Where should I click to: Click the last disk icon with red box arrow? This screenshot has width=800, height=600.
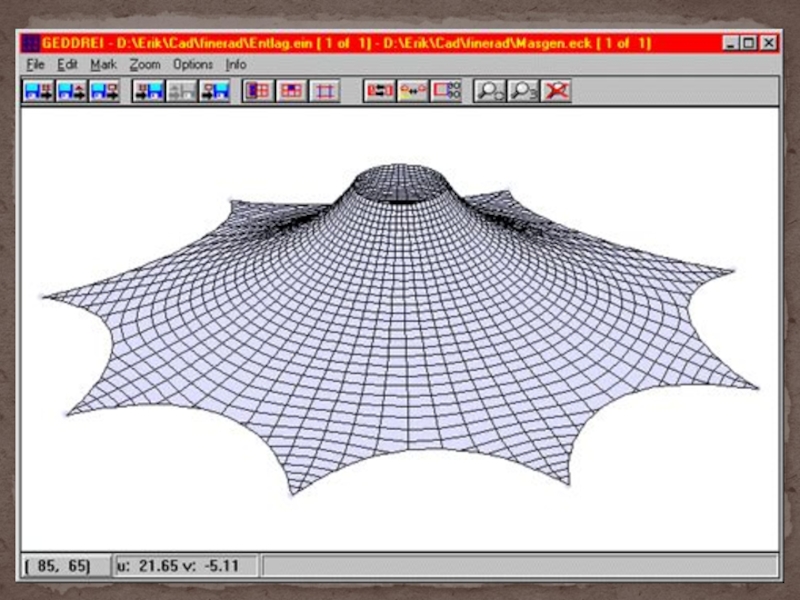(x=214, y=91)
